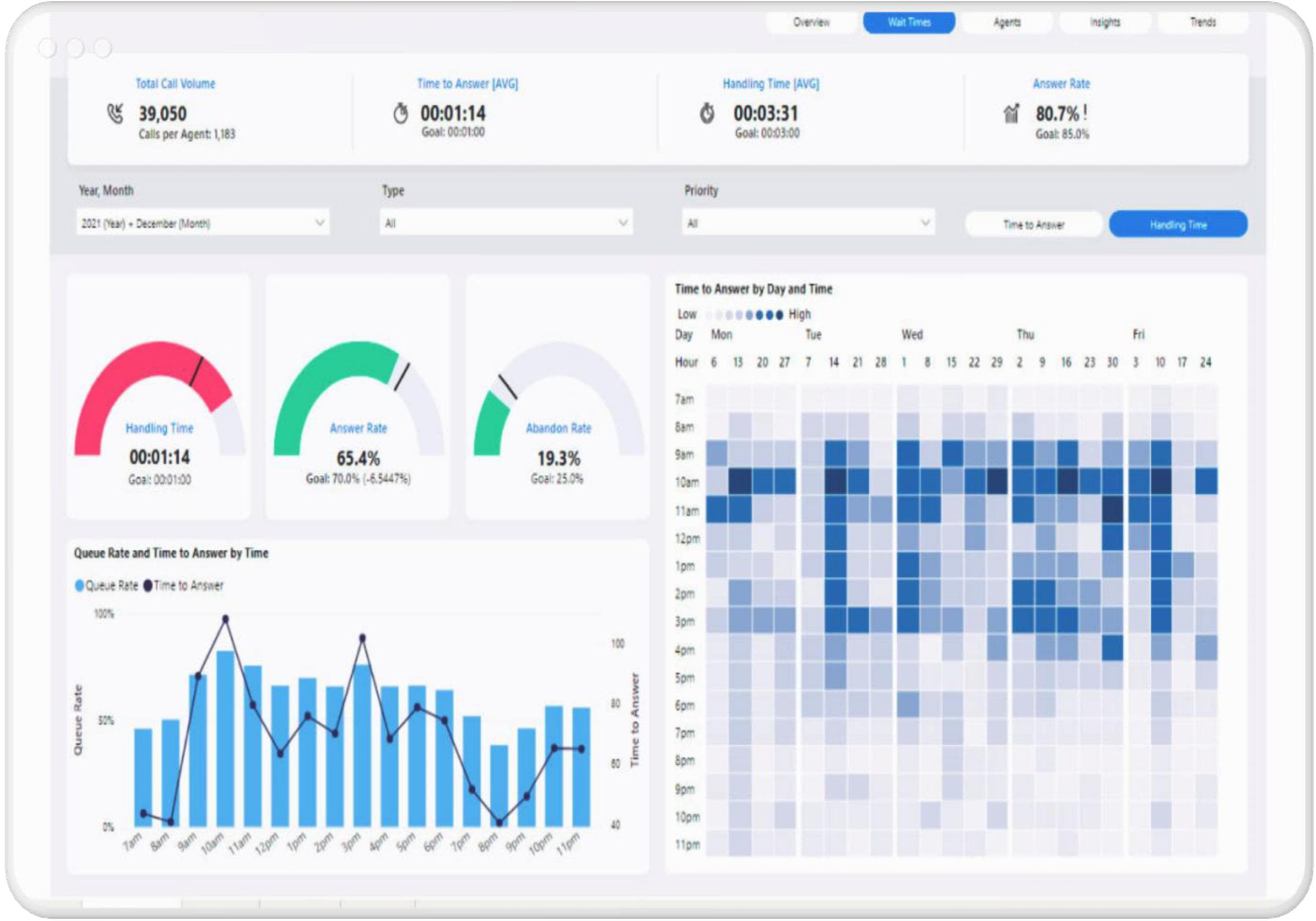Image resolution: width=1316 pixels, height=921 pixels.
Task: Click the chart icon beside Answer Rate
Action: 1012,113
